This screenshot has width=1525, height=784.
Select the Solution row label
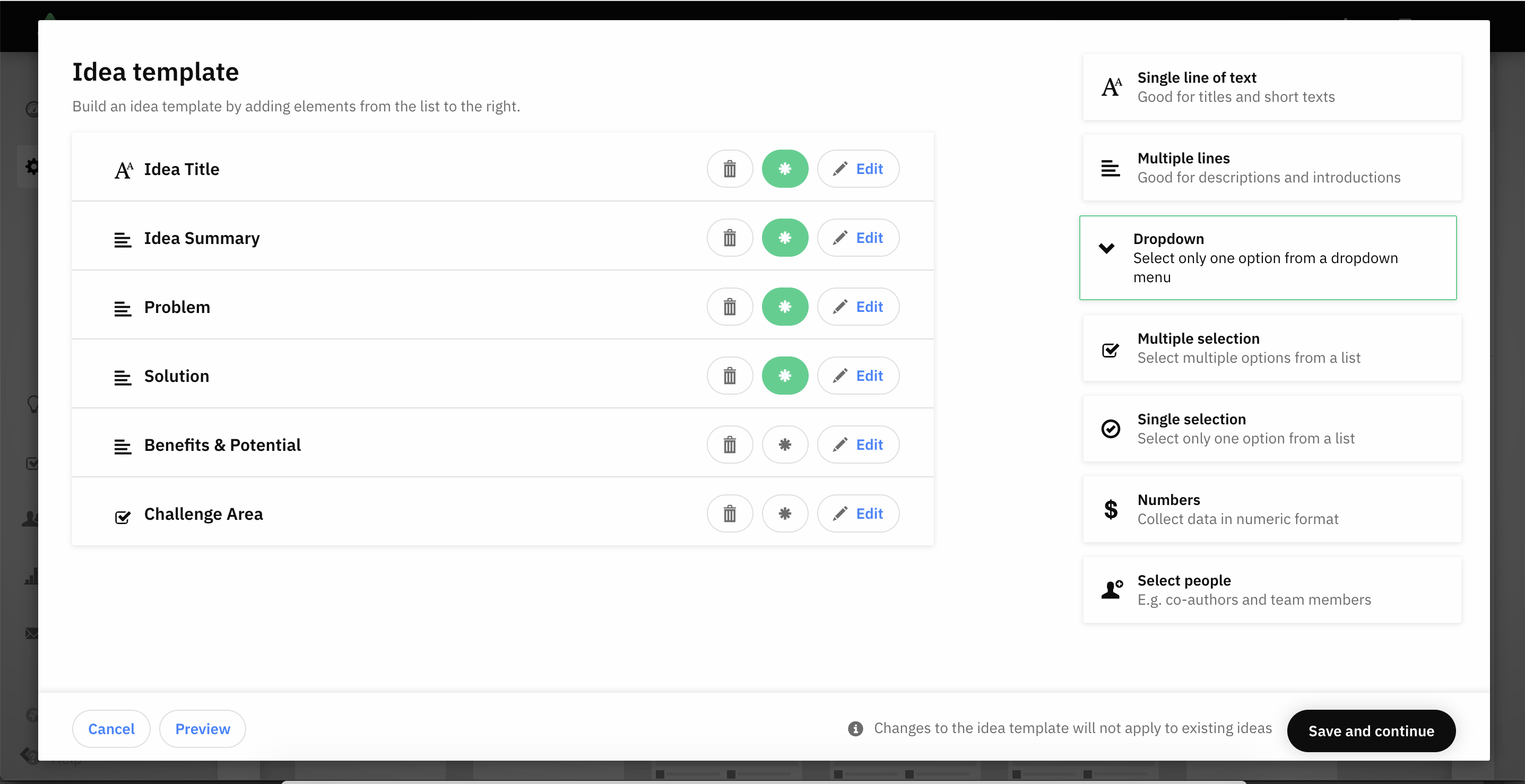point(176,376)
